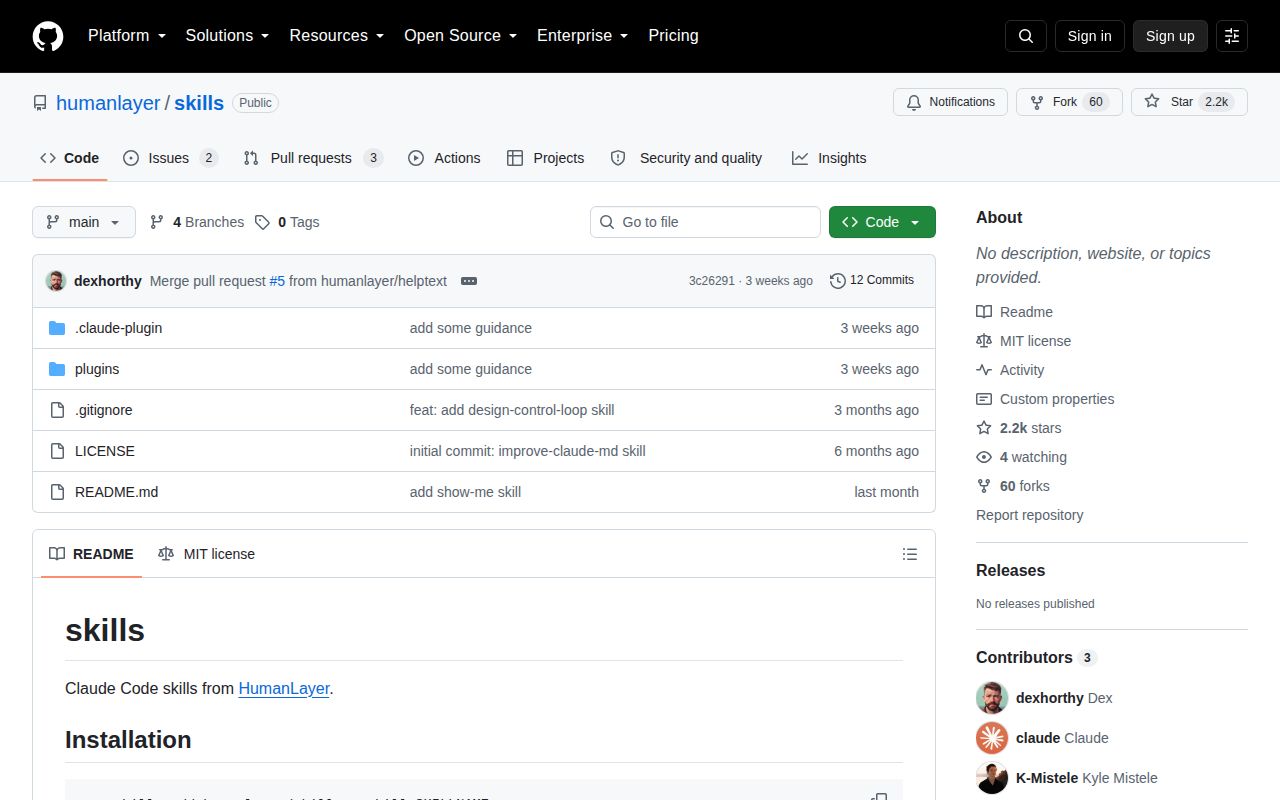The width and height of the screenshot is (1280, 800).
Task: Open pull request #5 link
Action: (x=277, y=281)
